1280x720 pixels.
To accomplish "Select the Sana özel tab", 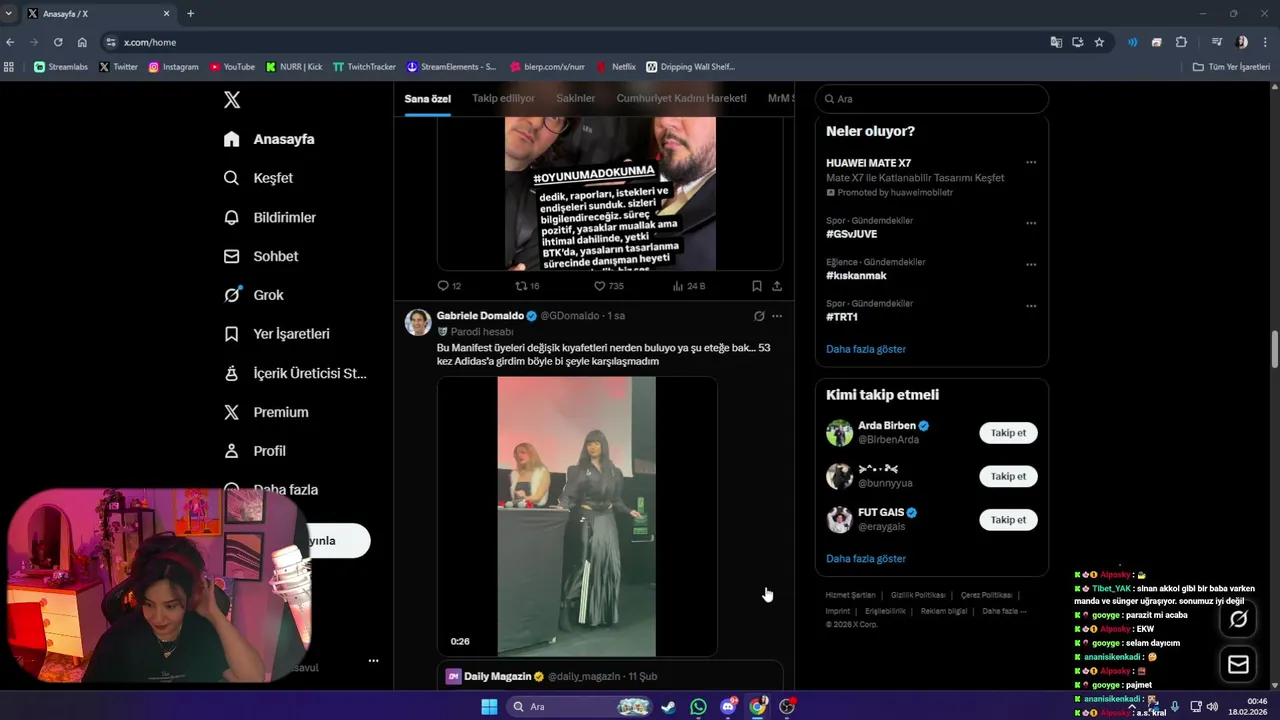I will tap(427, 98).
